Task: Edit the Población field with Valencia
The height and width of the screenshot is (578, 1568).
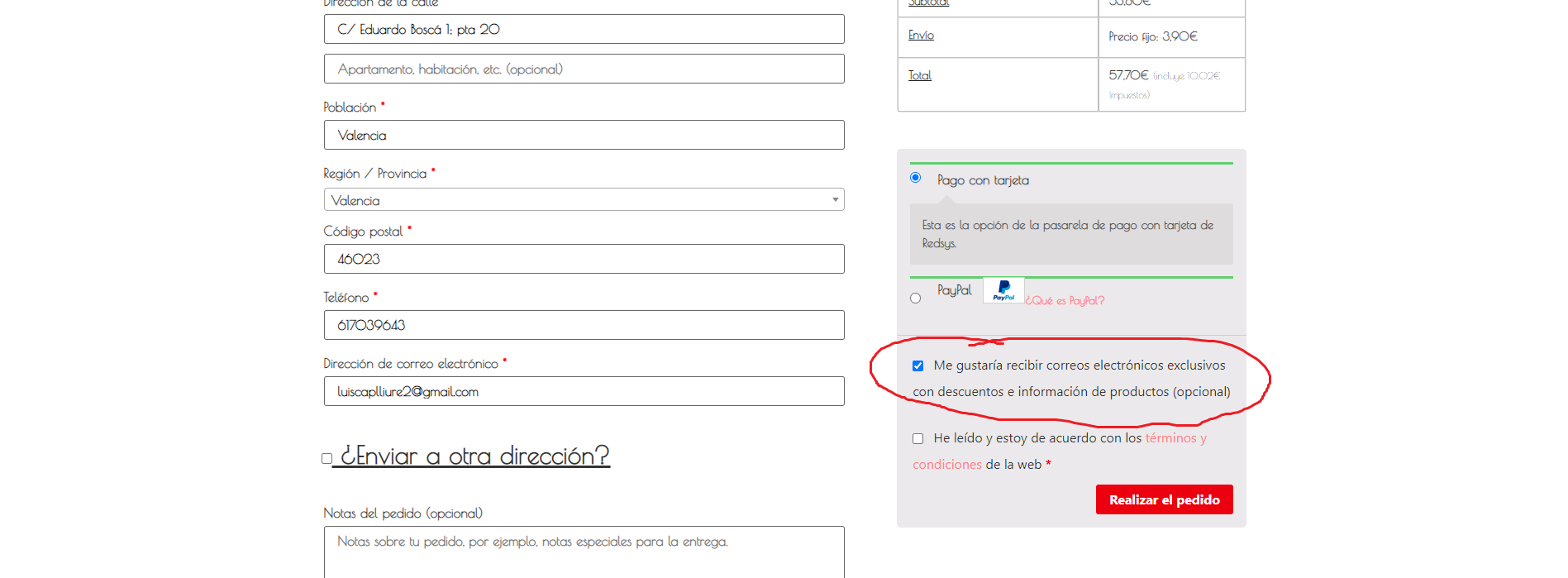Action: [x=584, y=135]
